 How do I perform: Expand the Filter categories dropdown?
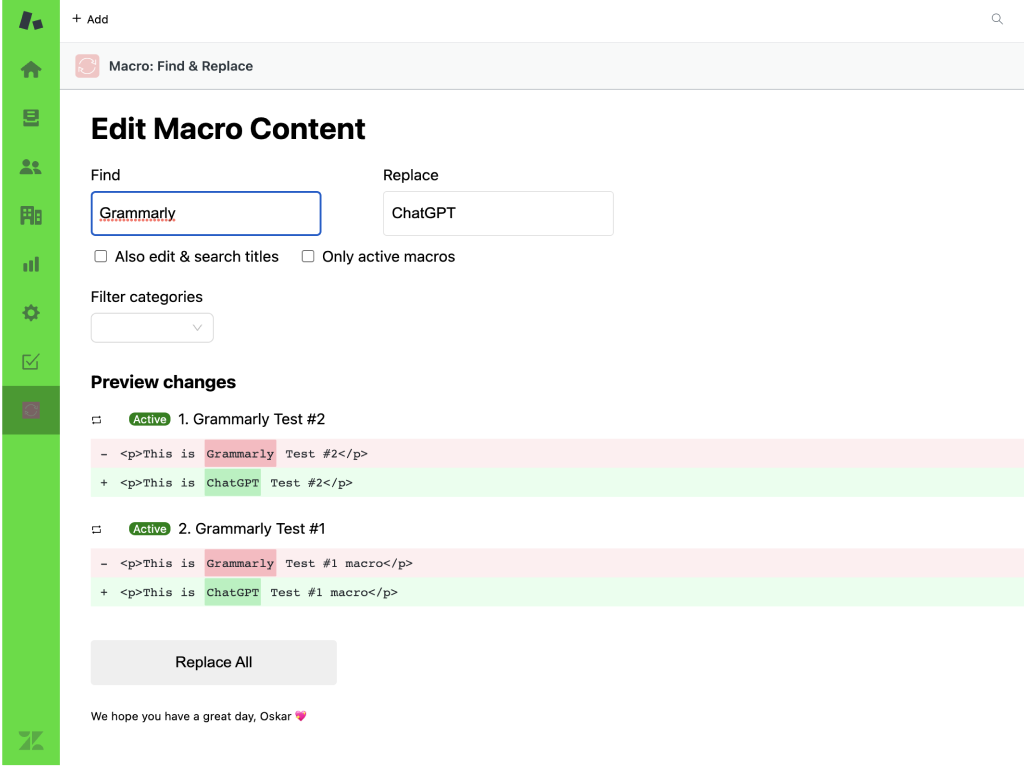(x=152, y=328)
